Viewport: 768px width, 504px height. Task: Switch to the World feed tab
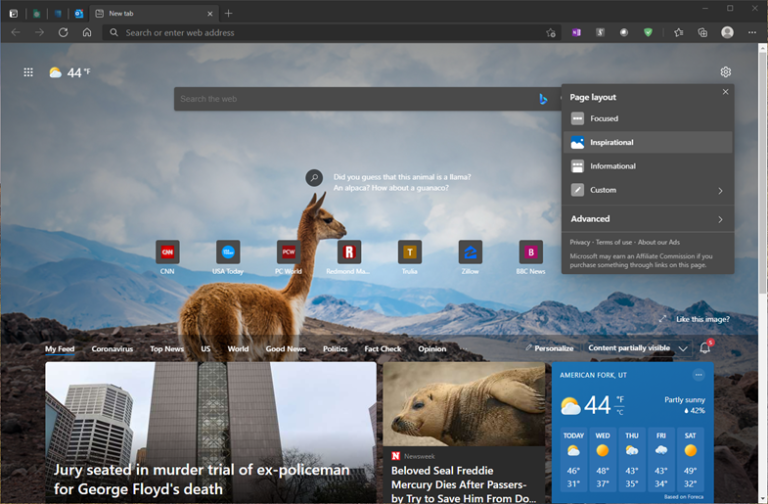pyautogui.click(x=238, y=349)
